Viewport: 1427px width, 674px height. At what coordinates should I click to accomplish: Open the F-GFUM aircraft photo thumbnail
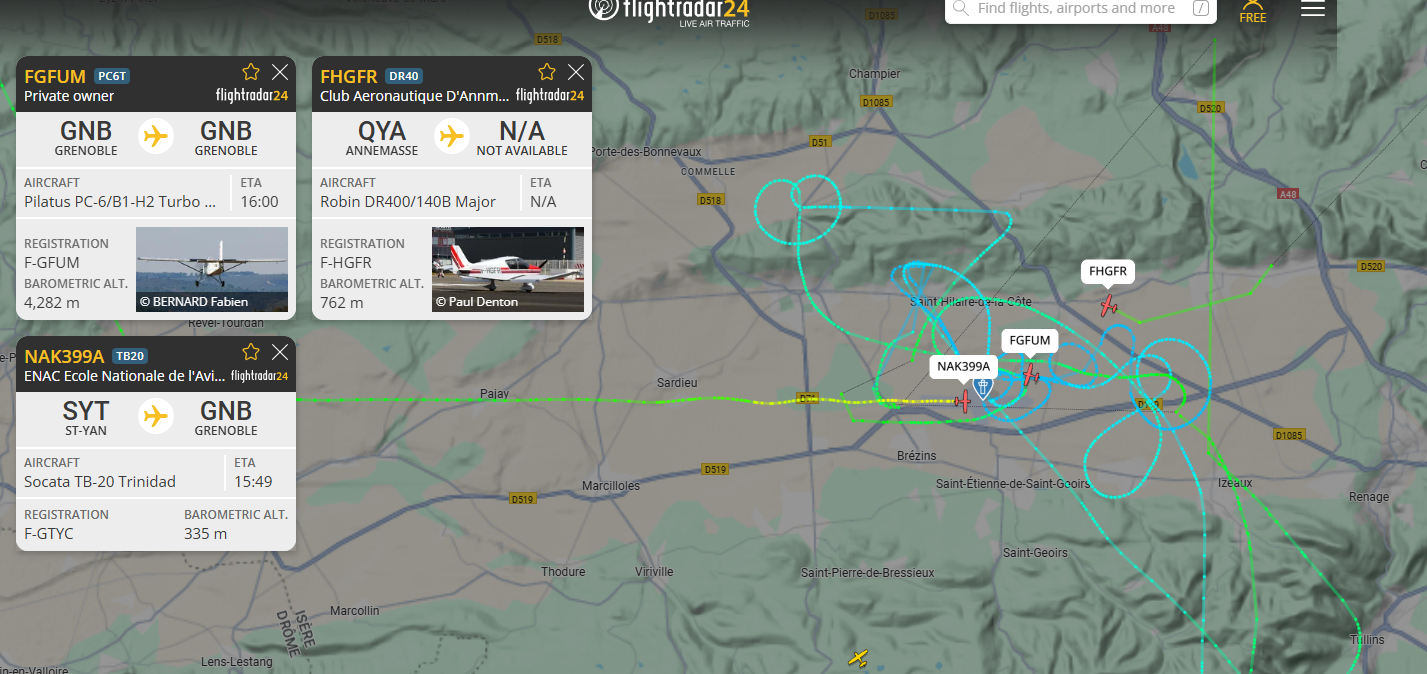[x=212, y=269]
